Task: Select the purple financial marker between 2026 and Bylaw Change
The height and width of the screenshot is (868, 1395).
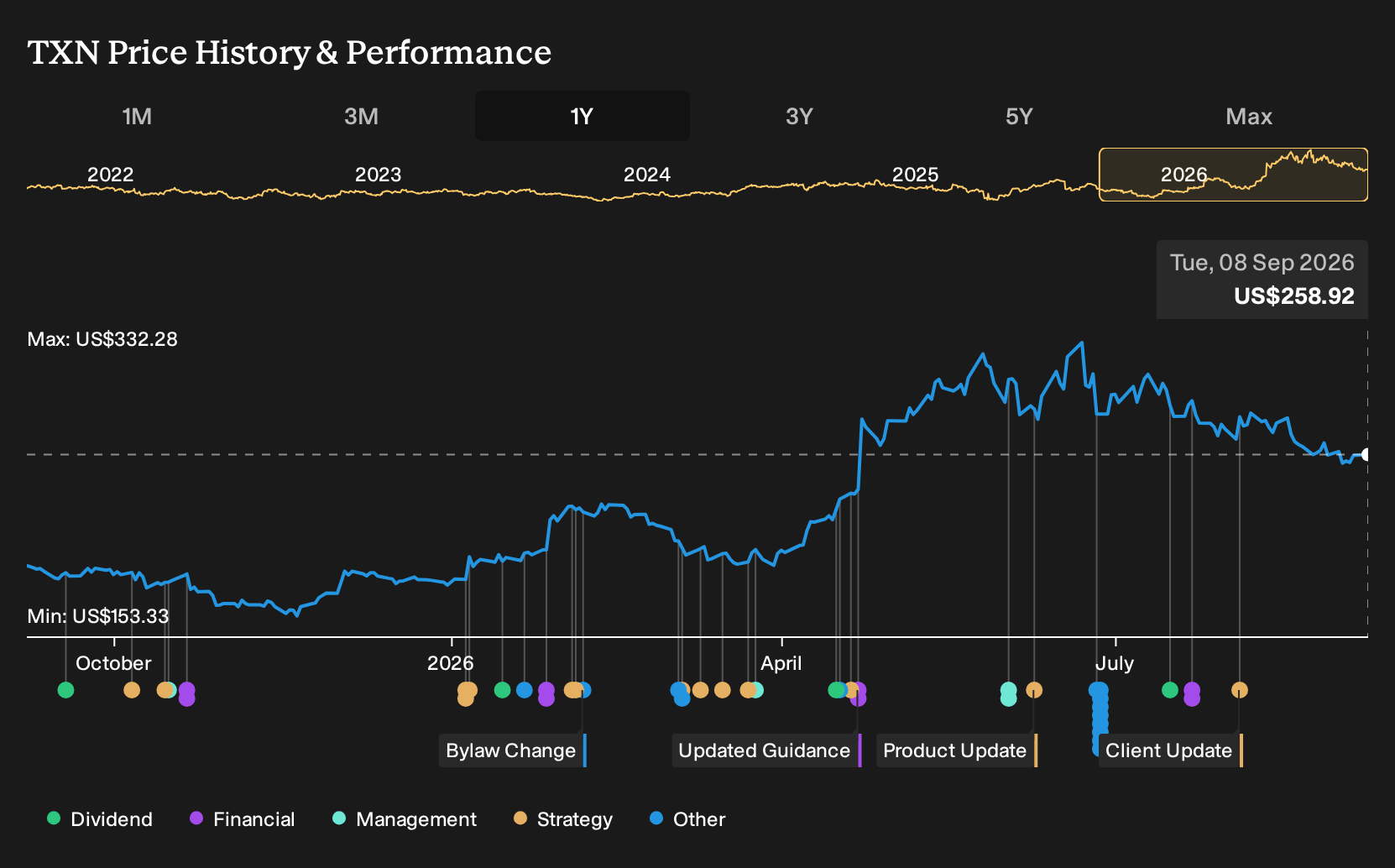Action: 546,693
